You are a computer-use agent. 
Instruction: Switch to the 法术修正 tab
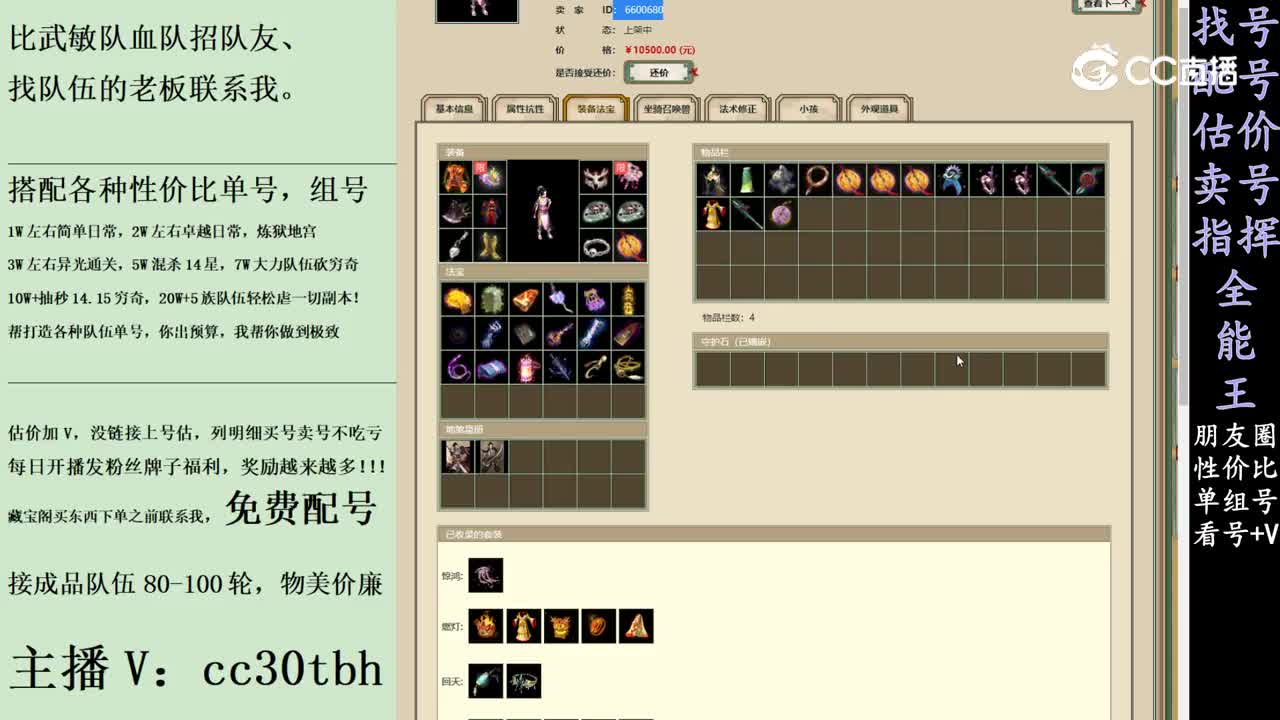[x=737, y=109]
